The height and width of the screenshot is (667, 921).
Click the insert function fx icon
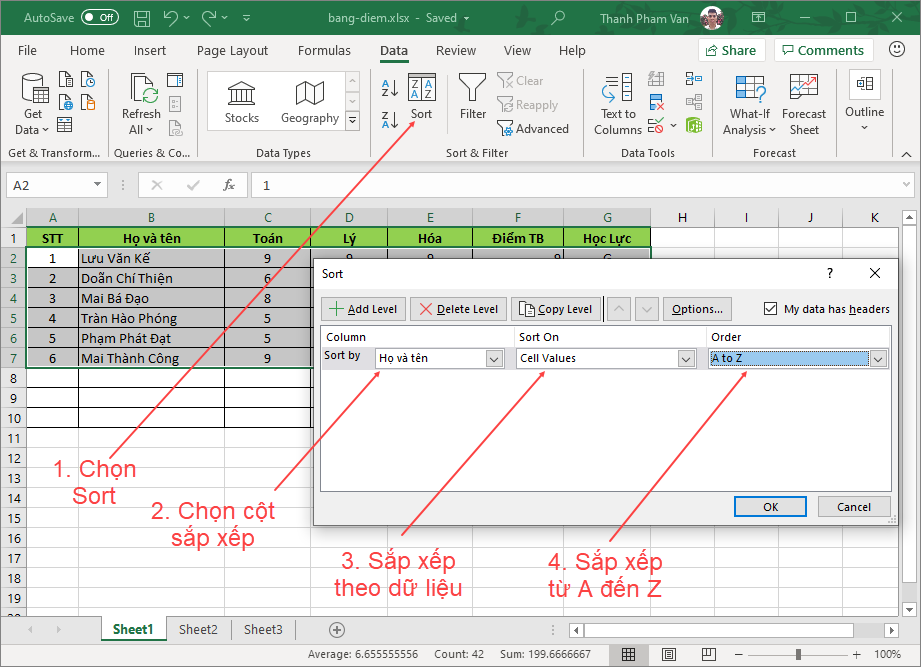(229, 185)
